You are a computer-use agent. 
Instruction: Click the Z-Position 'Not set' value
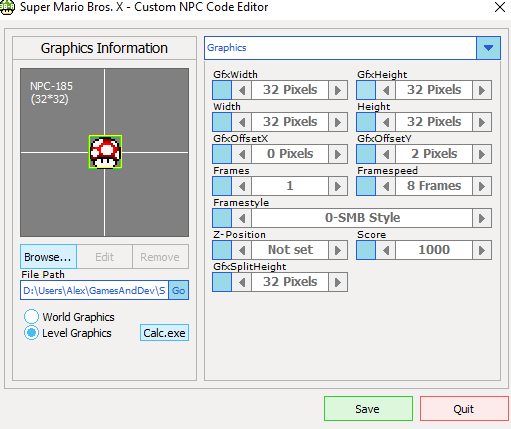pyautogui.click(x=290, y=250)
